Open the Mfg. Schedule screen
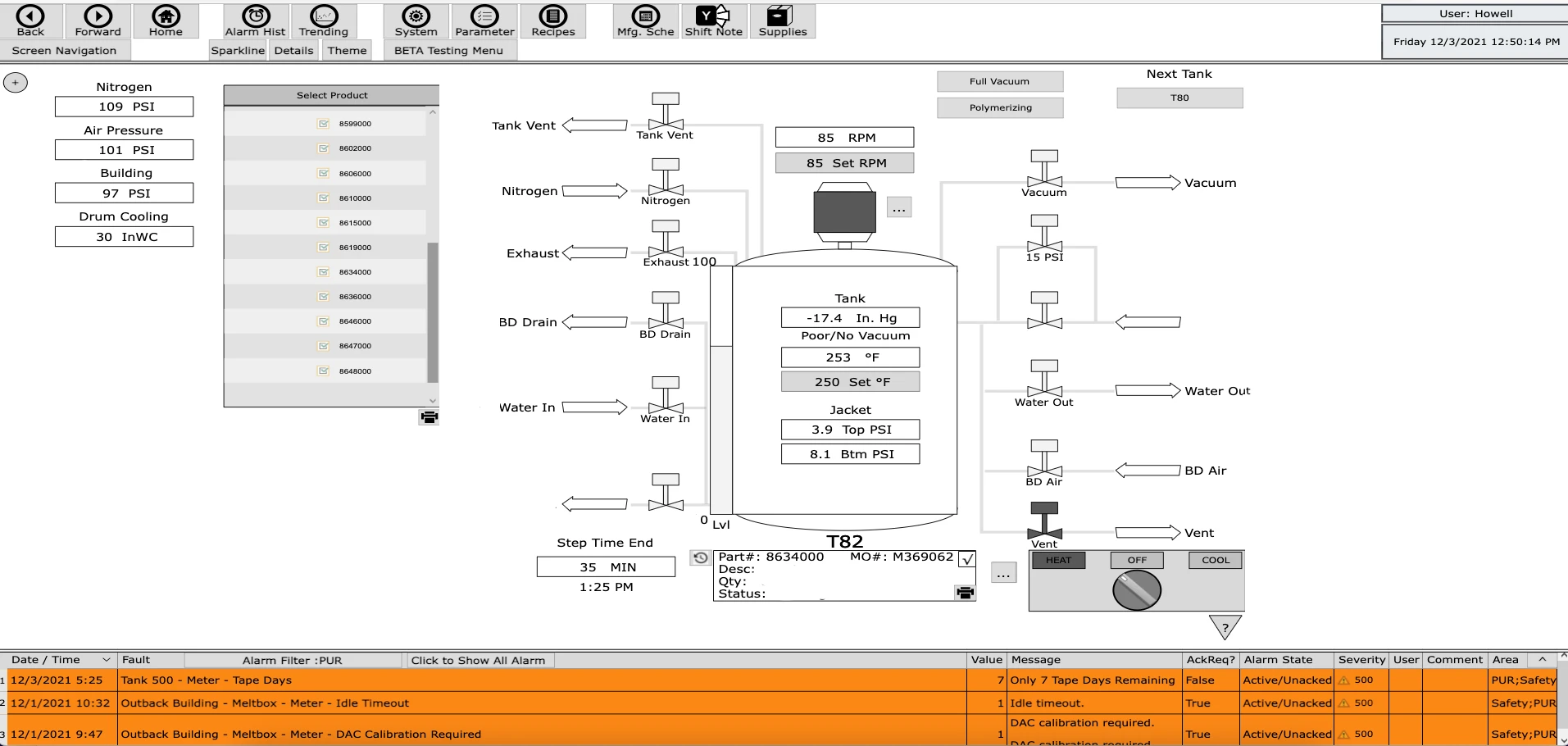1568x746 pixels. (x=644, y=20)
